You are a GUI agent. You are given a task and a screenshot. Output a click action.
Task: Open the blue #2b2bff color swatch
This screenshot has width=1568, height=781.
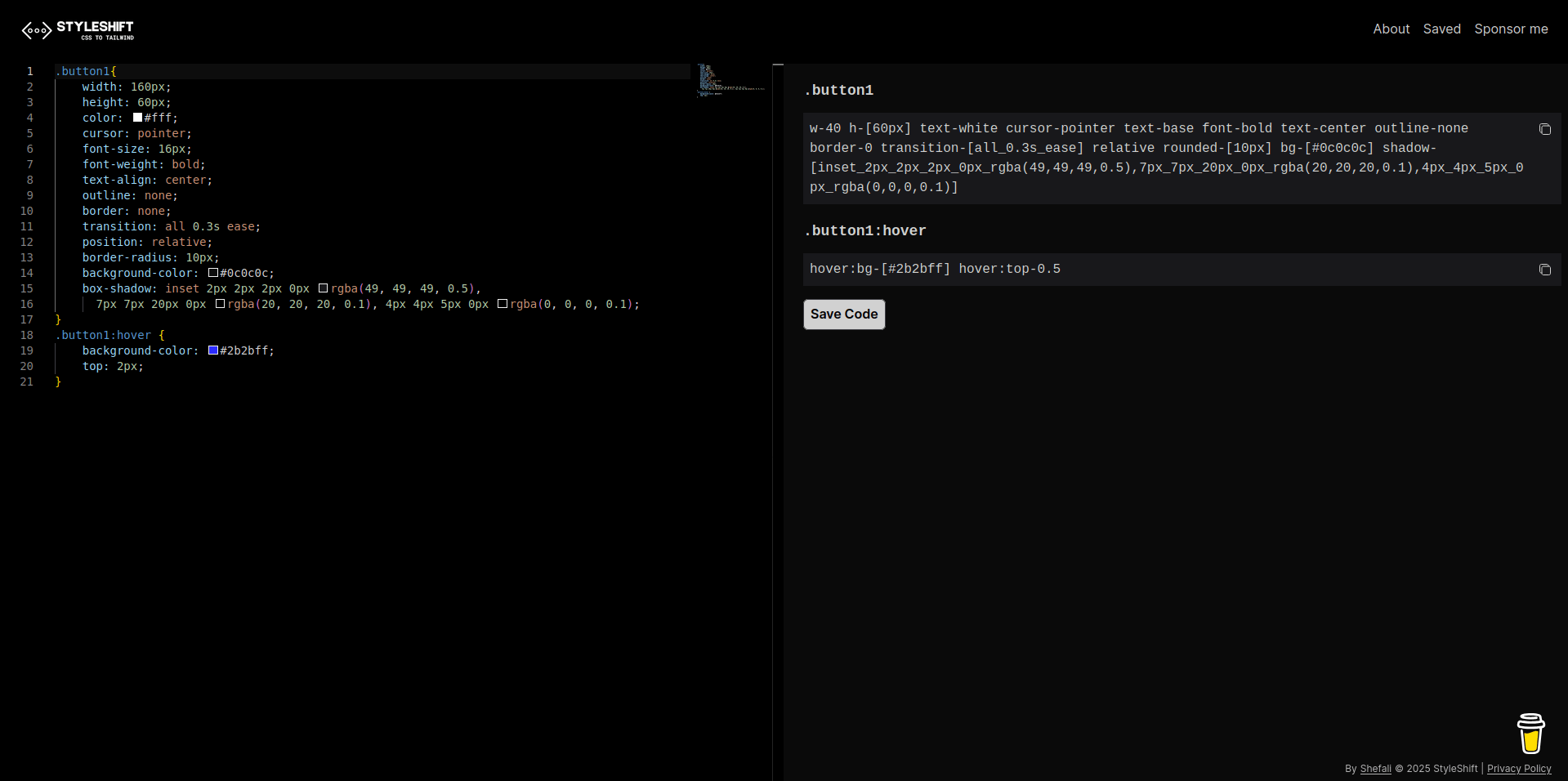coord(213,350)
